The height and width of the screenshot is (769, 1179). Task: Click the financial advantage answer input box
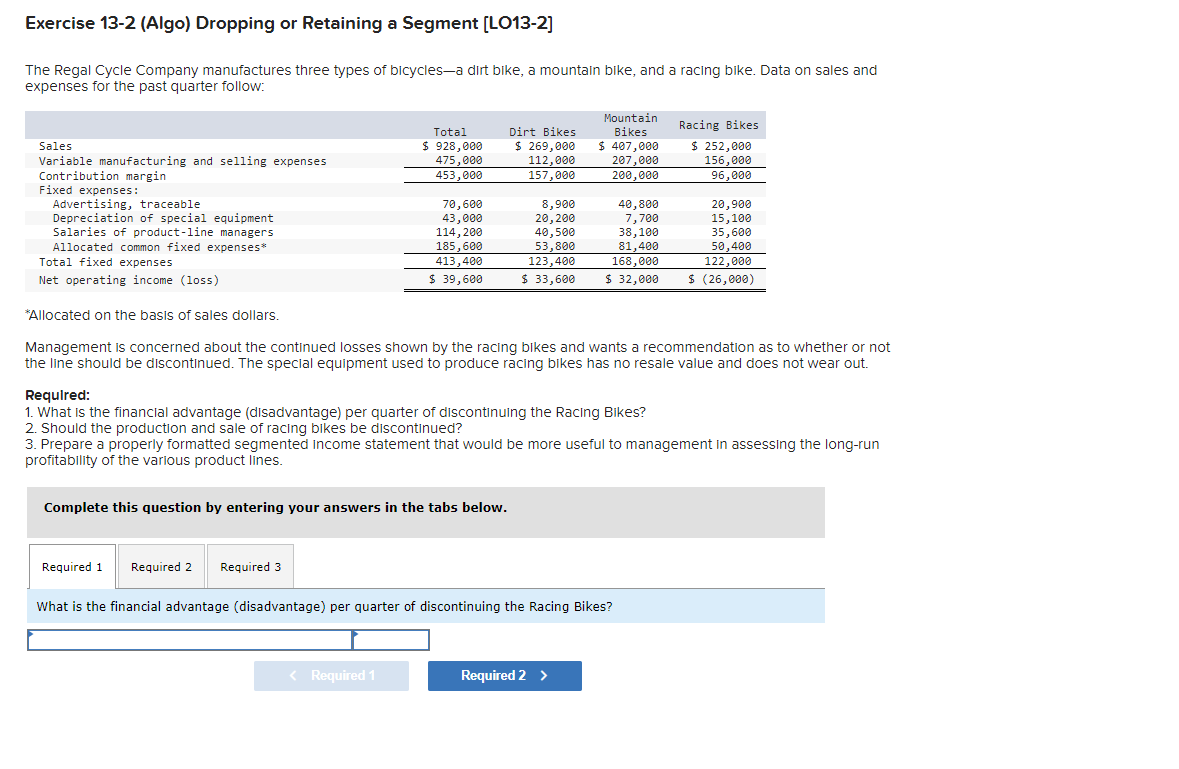(188, 640)
